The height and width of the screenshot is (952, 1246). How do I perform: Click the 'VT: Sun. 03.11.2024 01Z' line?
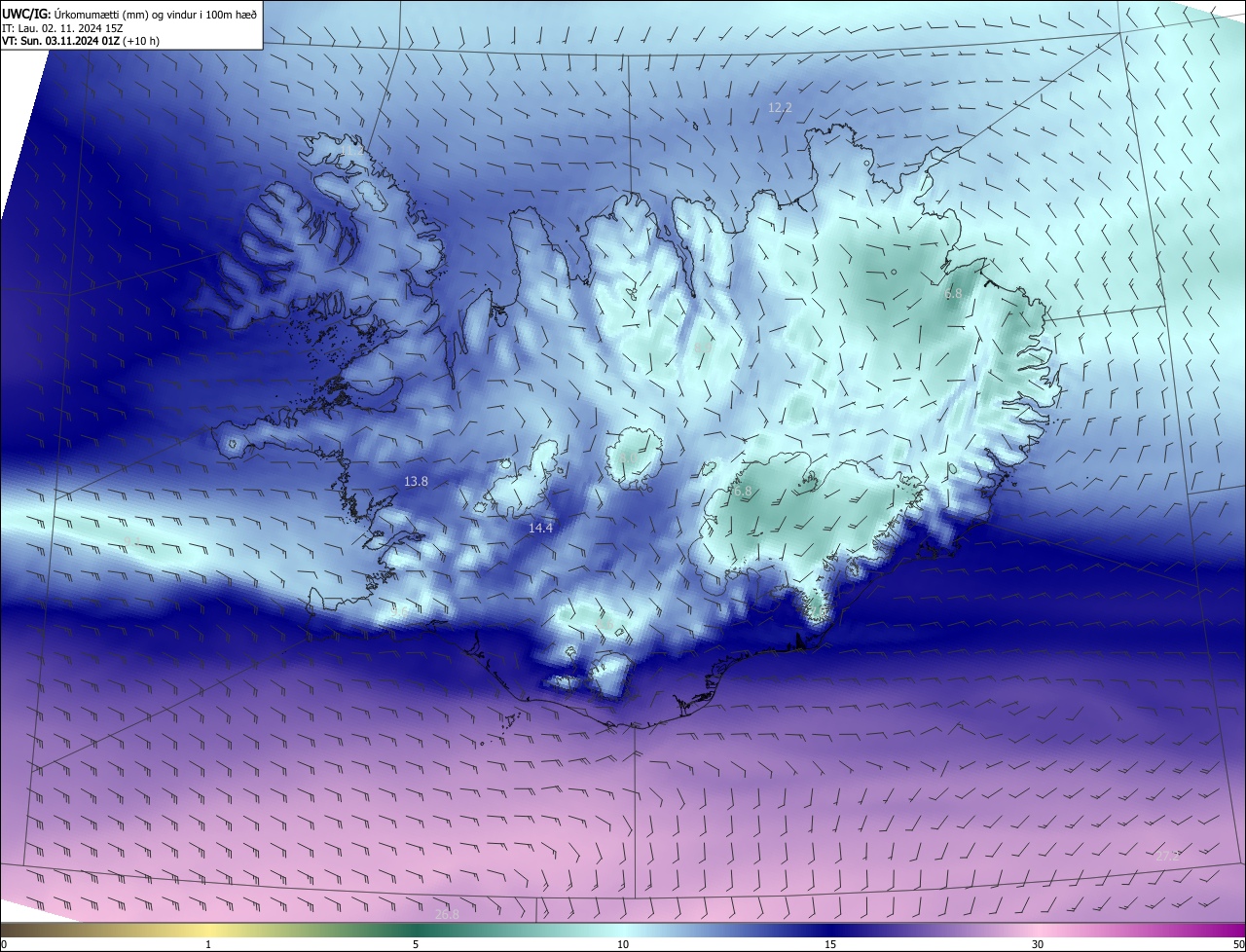coord(61,42)
